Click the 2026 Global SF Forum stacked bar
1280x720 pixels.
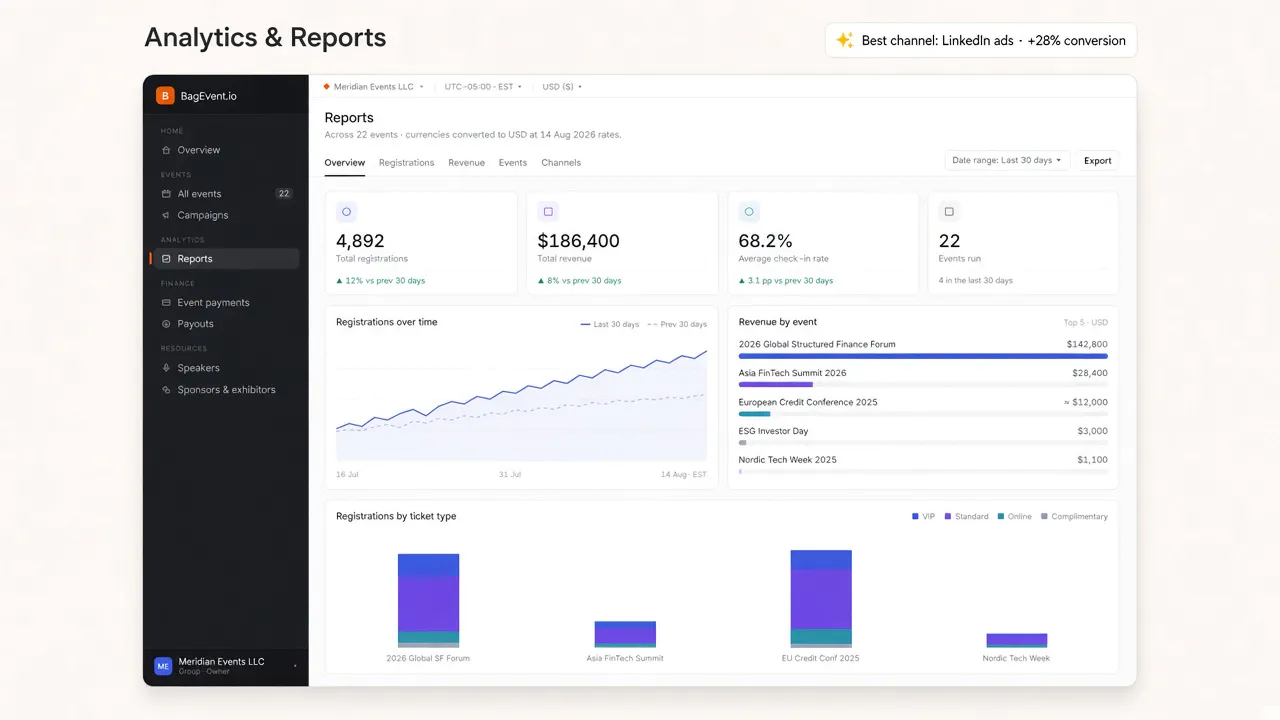pyautogui.click(x=428, y=601)
